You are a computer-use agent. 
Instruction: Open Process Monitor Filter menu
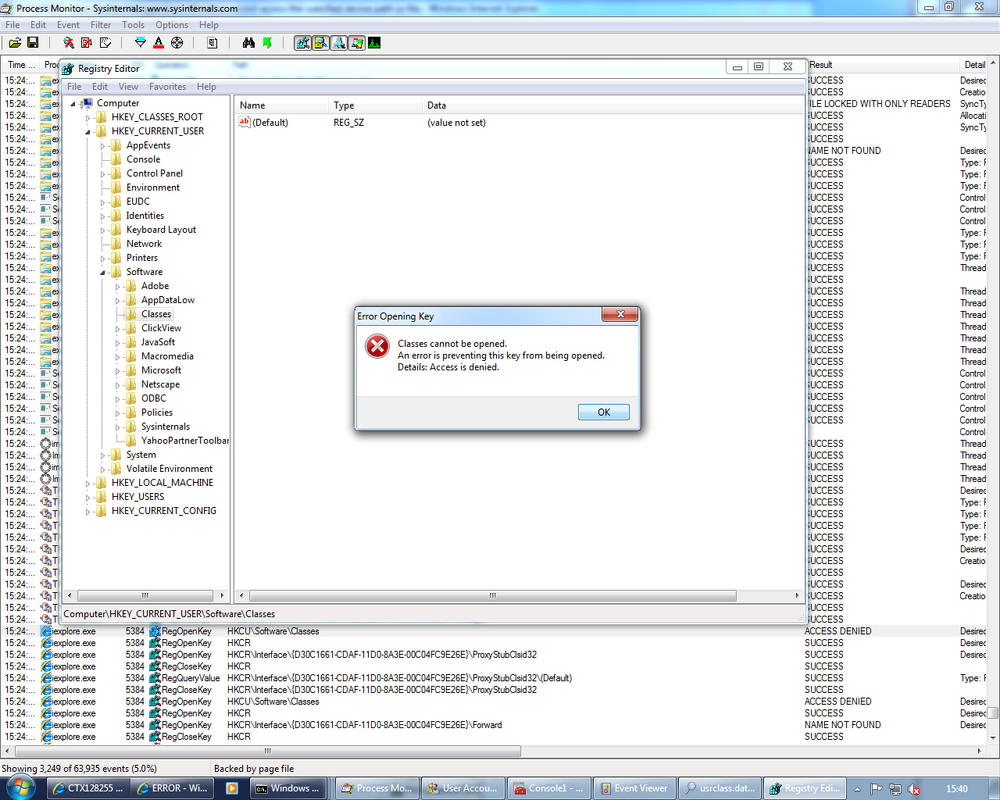tap(100, 25)
